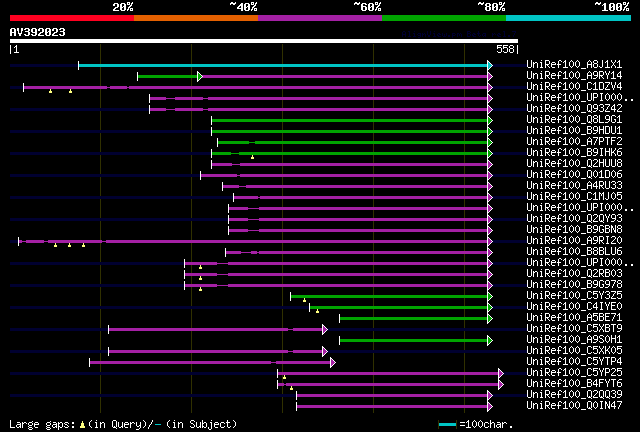640x432 pixels.
Task: Open the UniRef100_B9HDU1 hit label
Action: point(574,131)
